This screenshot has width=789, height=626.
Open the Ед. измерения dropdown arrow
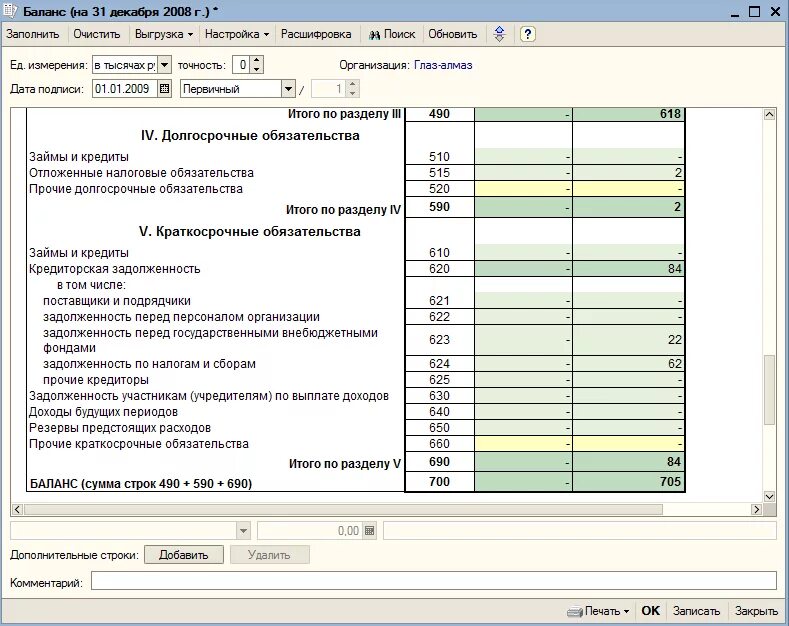click(165, 65)
